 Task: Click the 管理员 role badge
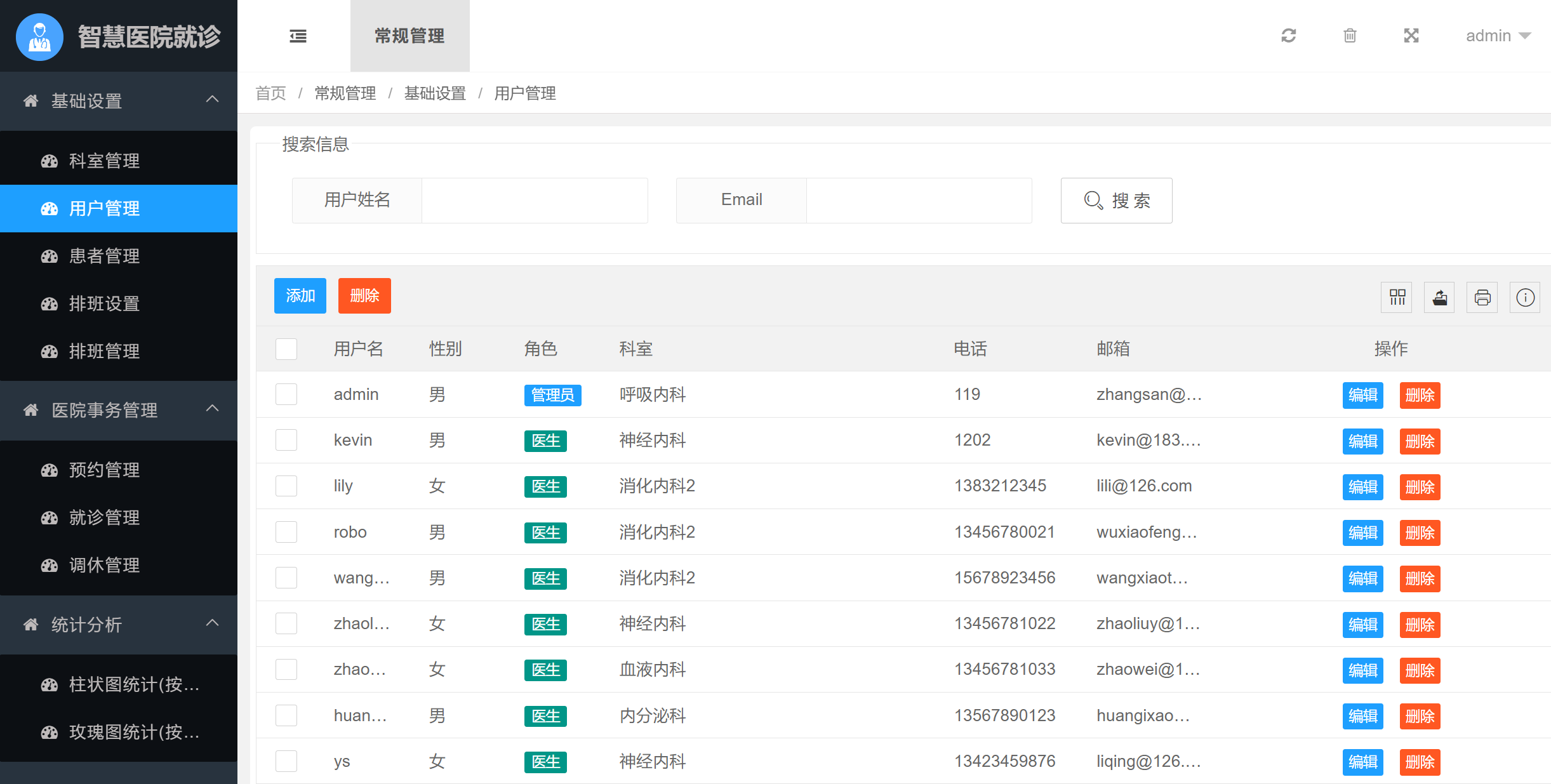552,395
